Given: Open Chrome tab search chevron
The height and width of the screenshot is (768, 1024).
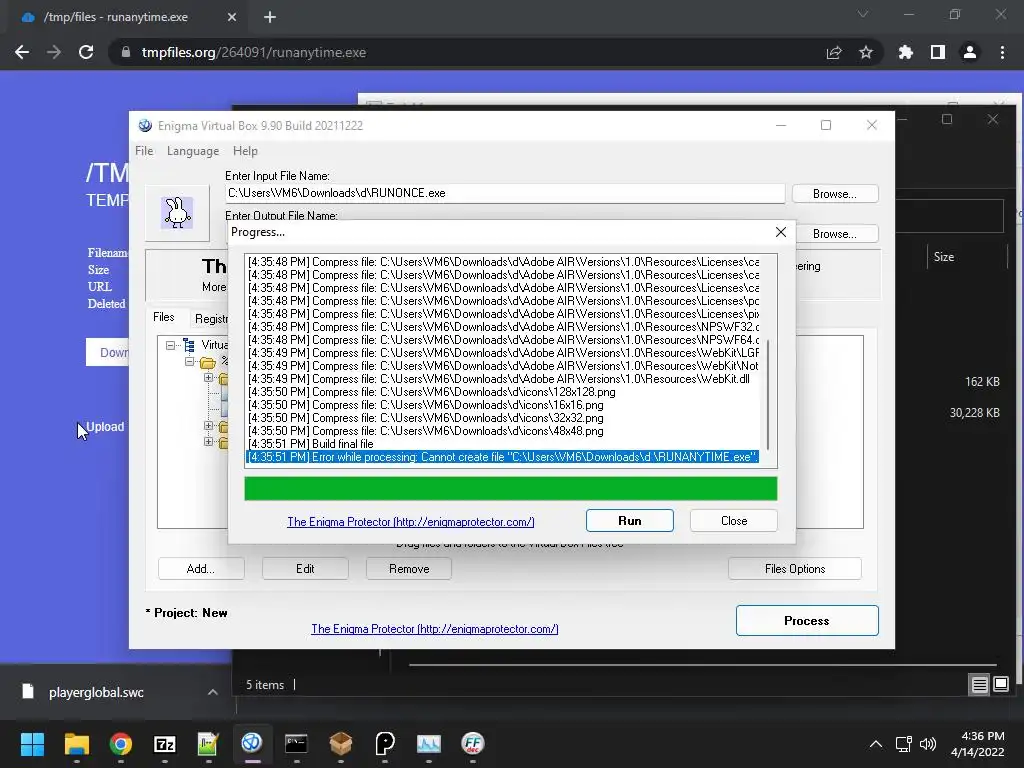Looking at the screenshot, I should click(x=863, y=14).
